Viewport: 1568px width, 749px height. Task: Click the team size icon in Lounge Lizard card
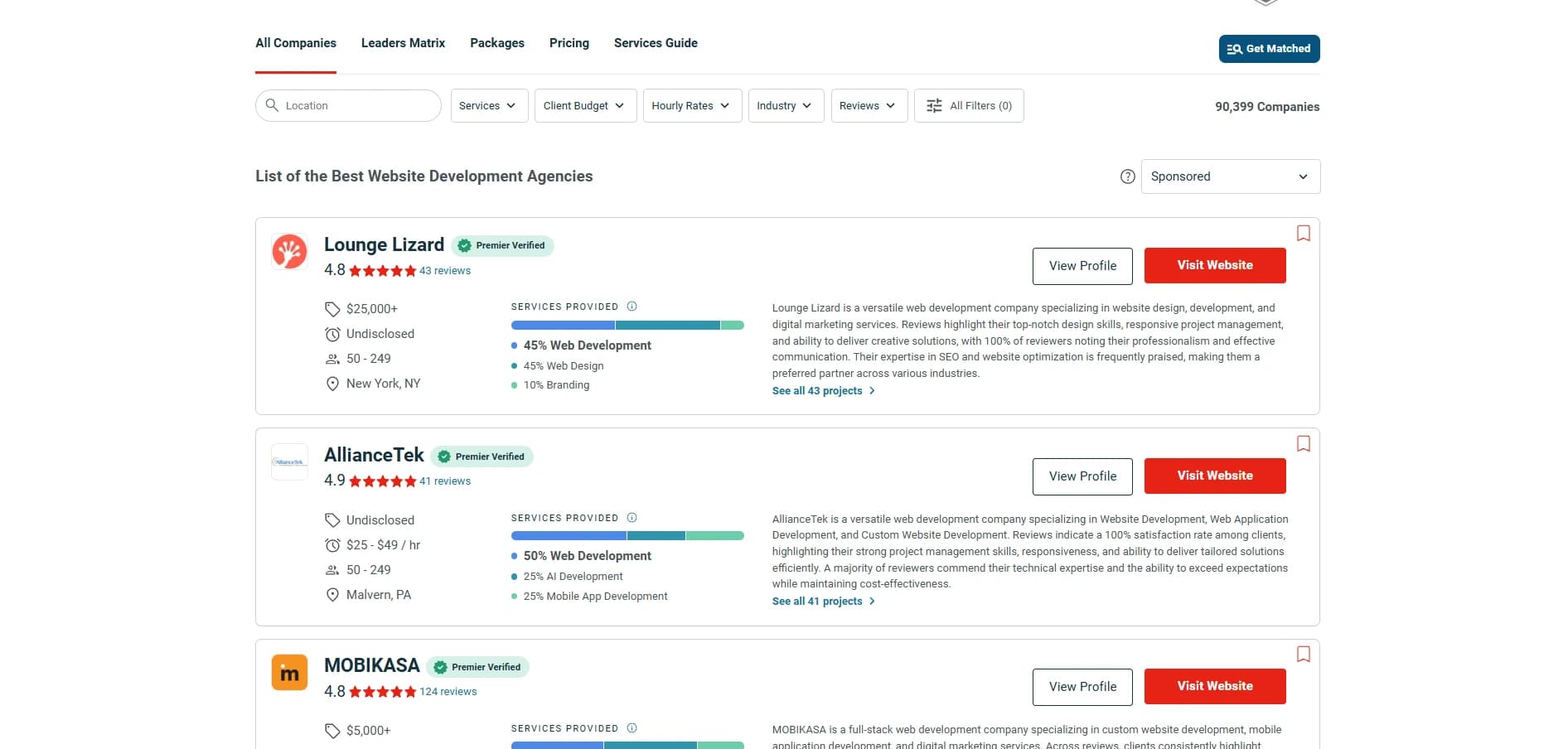coord(332,359)
